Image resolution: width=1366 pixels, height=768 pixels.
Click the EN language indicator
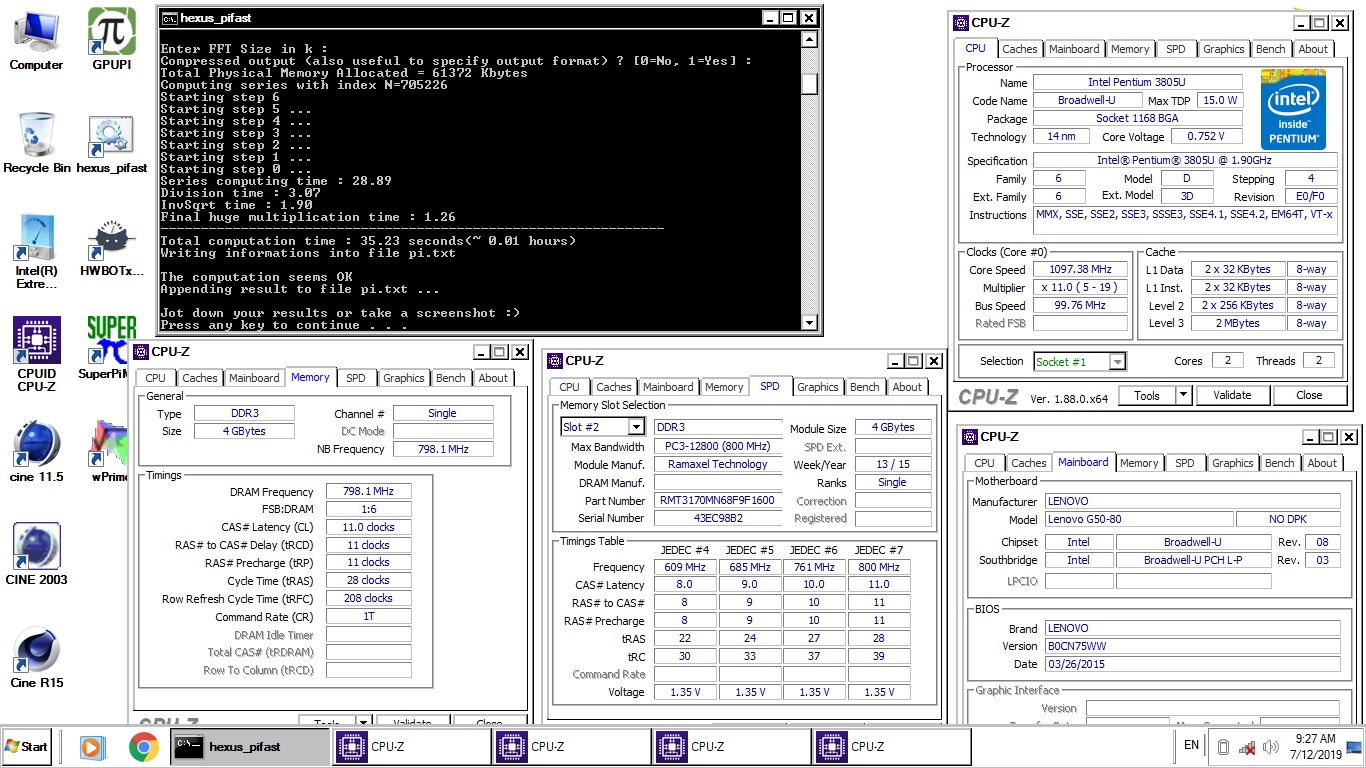[1191, 745]
